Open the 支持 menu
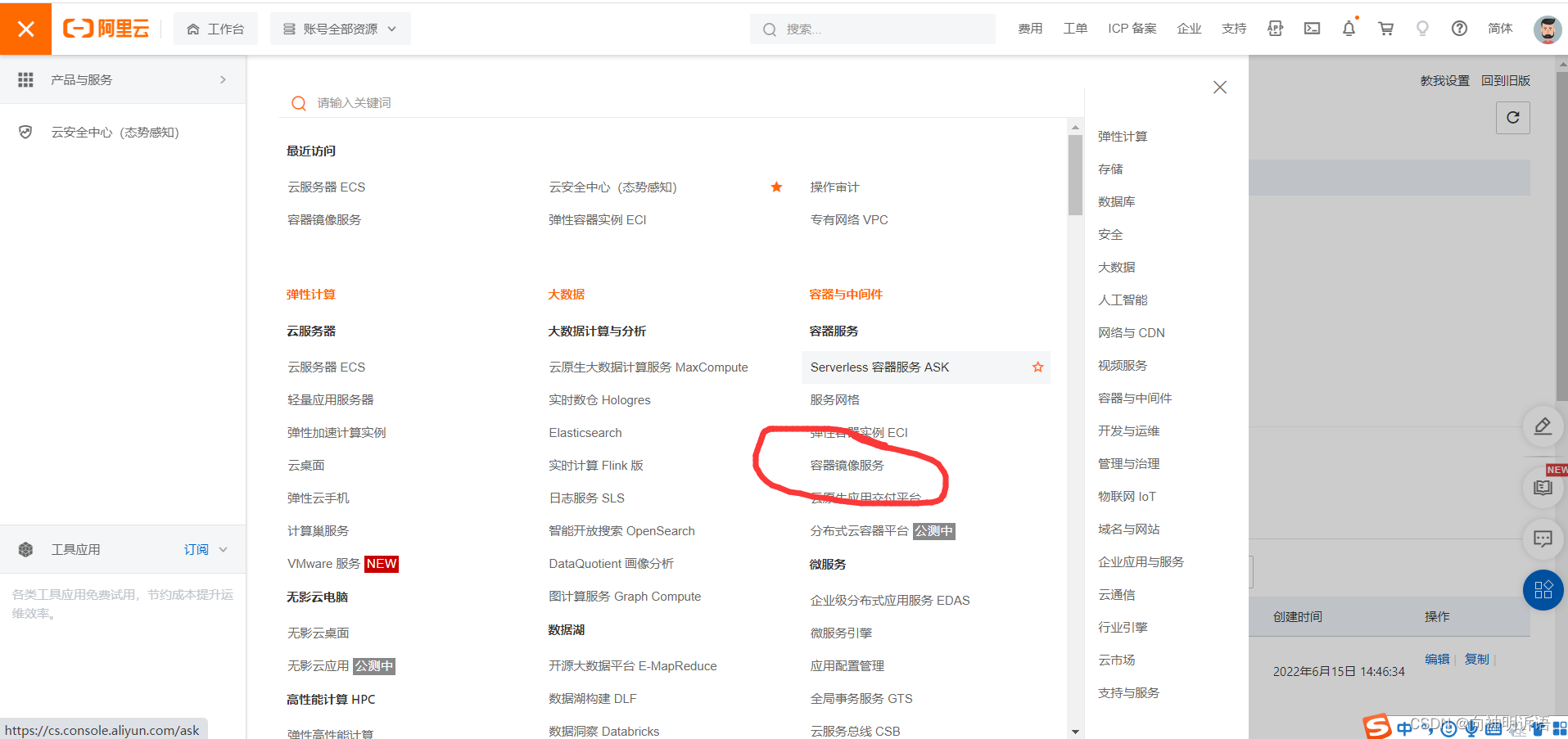Image resolution: width=1568 pixels, height=739 pixels. tap(1234, 29)
